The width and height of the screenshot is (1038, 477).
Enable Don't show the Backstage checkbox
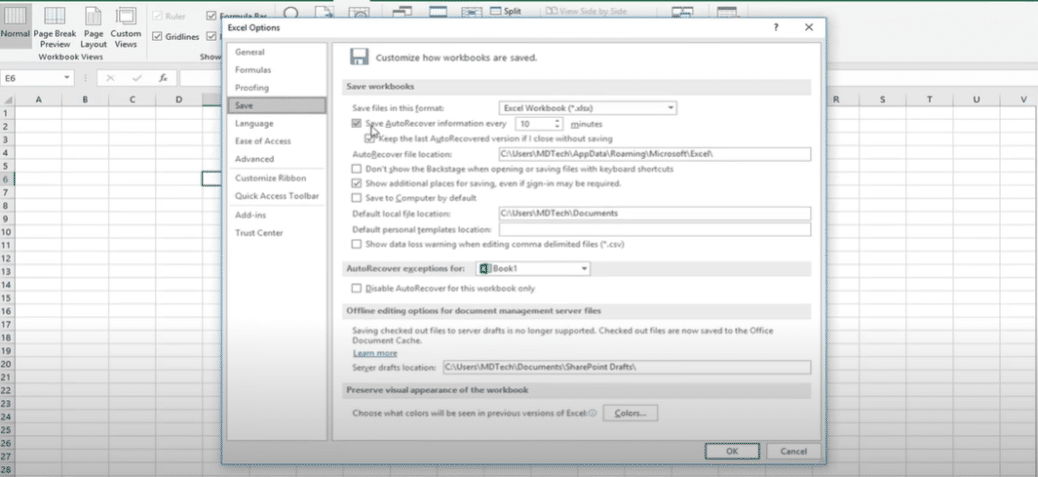click(357, 169)
